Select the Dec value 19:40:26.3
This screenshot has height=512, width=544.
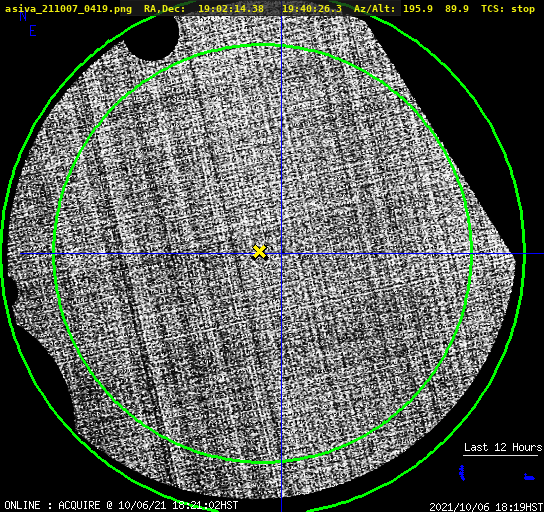point(312,9)
